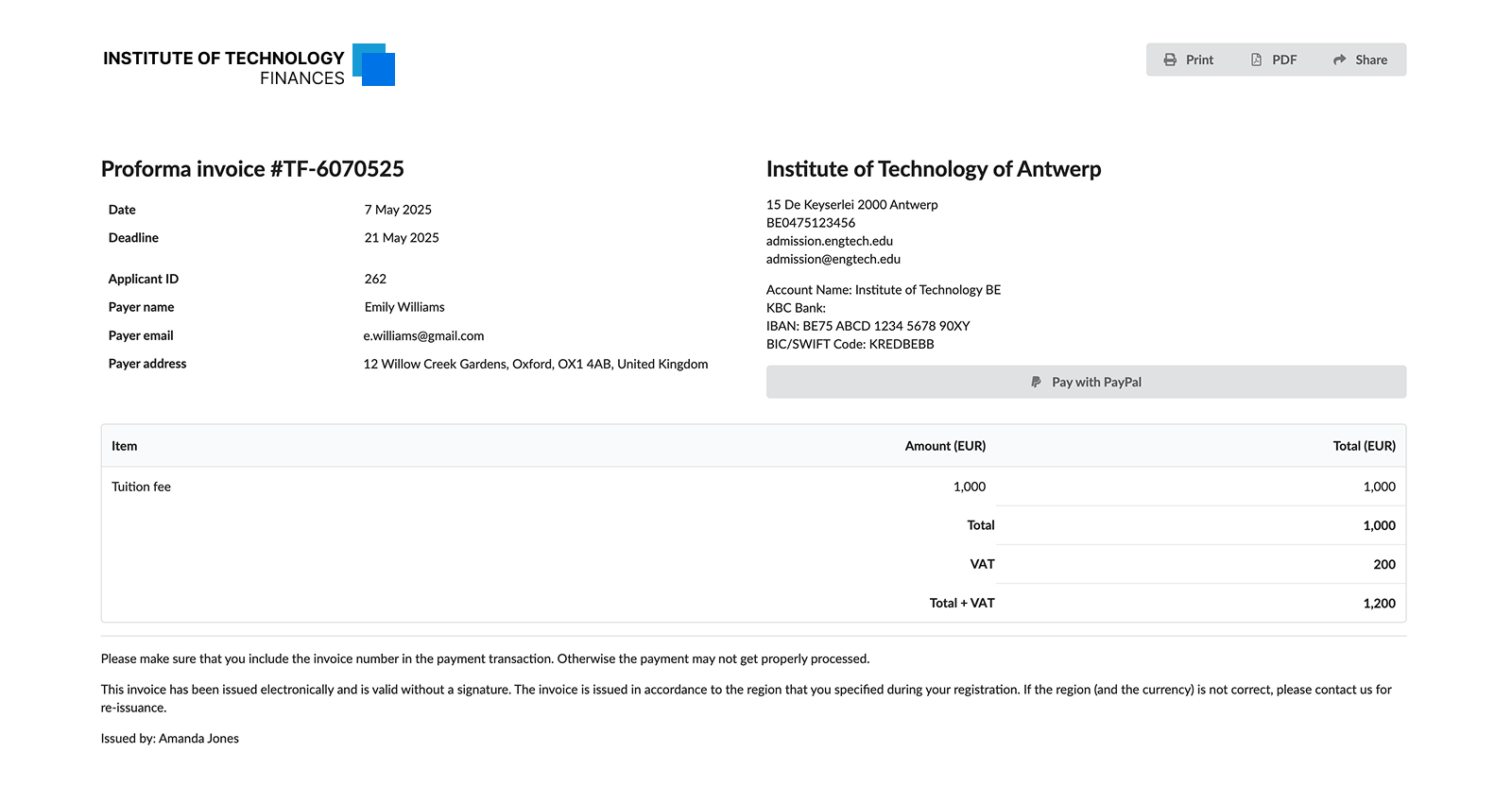Click the Share button label
This screenshot has height=803, width=1512.
tap(1371, 60)
